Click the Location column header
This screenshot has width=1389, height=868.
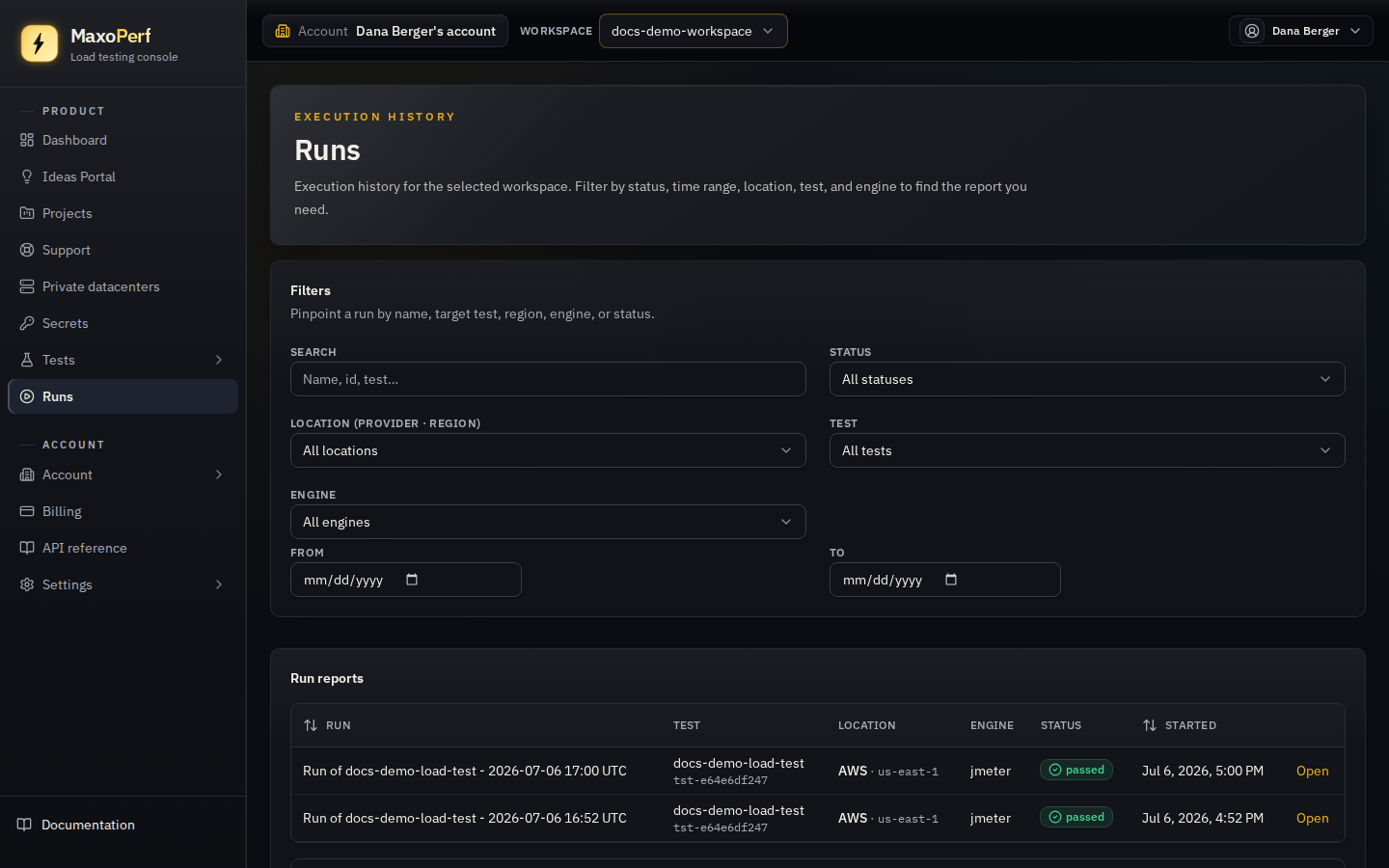pos(866,725)
